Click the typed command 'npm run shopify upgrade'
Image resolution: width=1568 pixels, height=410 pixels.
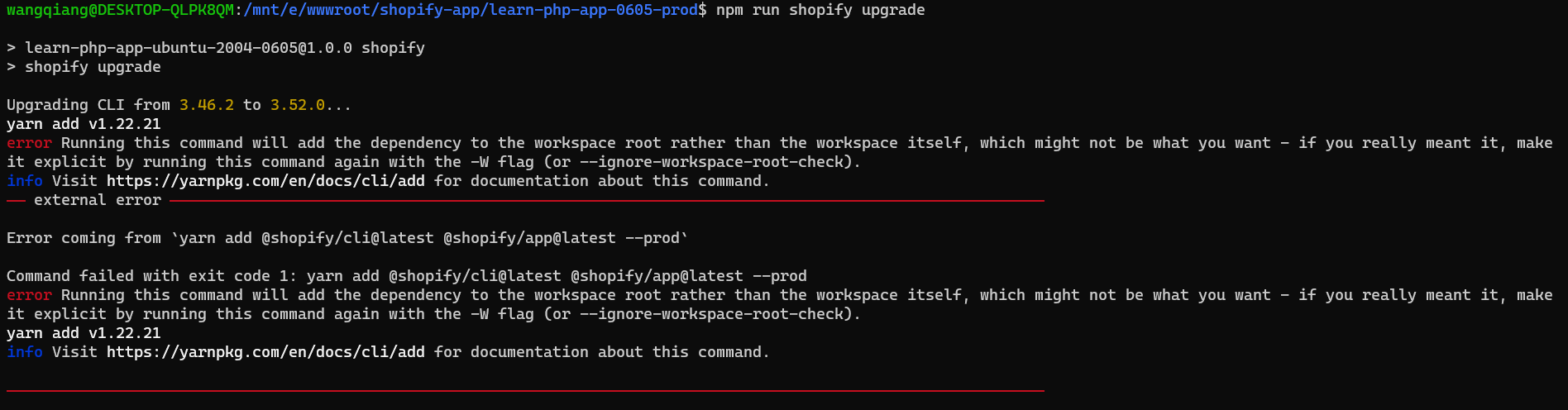click(820, 10)
